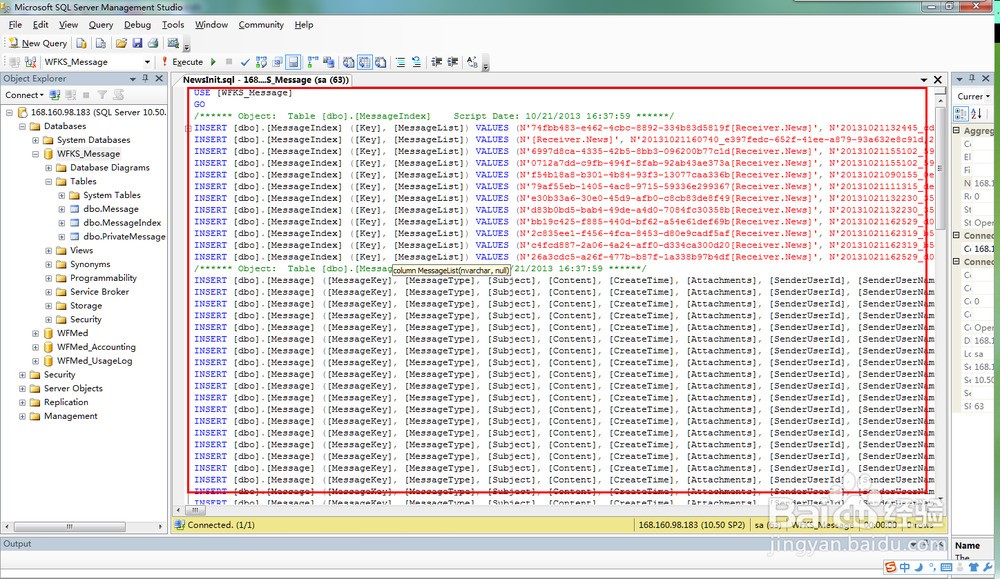The width and height of the screenshot is (1000, 579).
Task: Click the Connect icon in Object Explorer toolbar
Action: [x=55, y=95]
